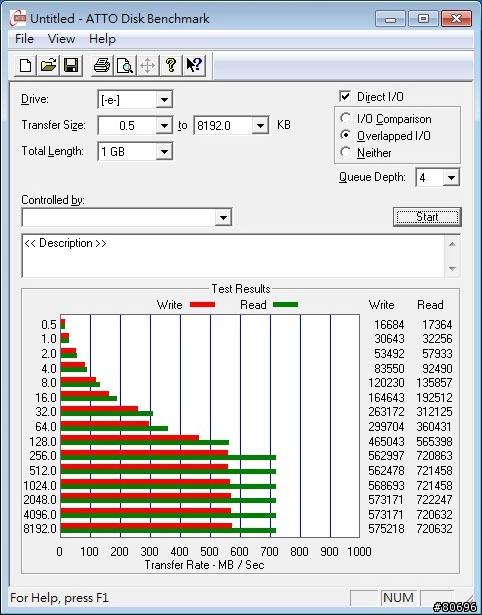Expand the Transfer Size end dropdown 8192.0
Image resolution: width=482 pixels, height=615 pixels.
(260, 126)
